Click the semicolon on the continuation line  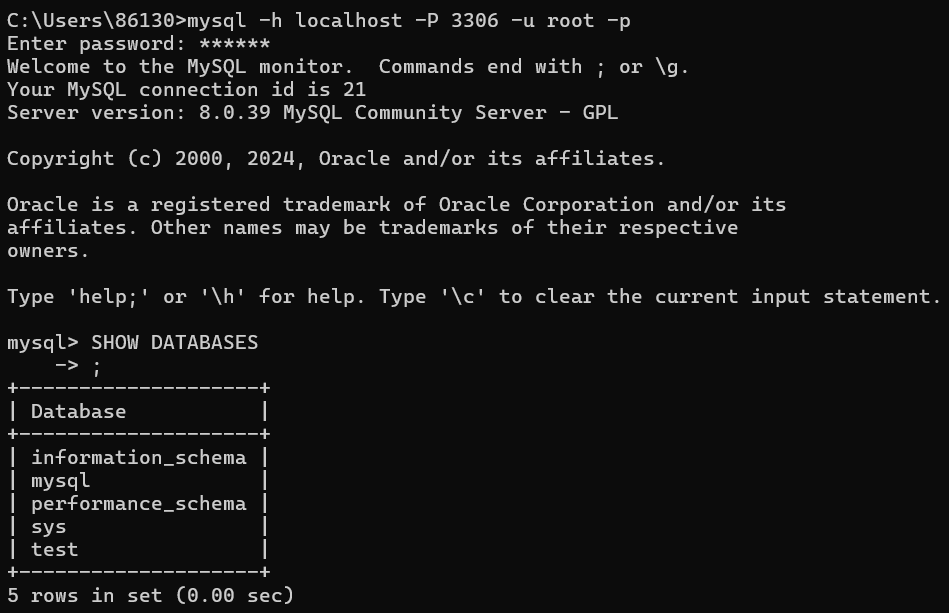coord(96,367)
